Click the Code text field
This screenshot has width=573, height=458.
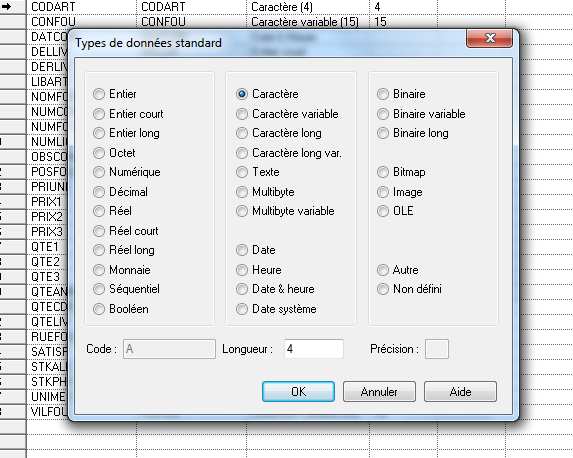click(x=169, y=349)
